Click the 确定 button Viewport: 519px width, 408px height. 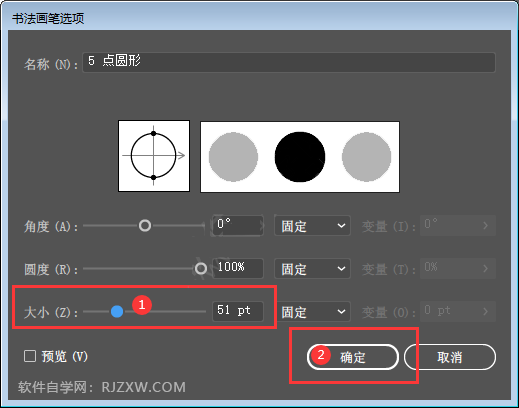353,357
